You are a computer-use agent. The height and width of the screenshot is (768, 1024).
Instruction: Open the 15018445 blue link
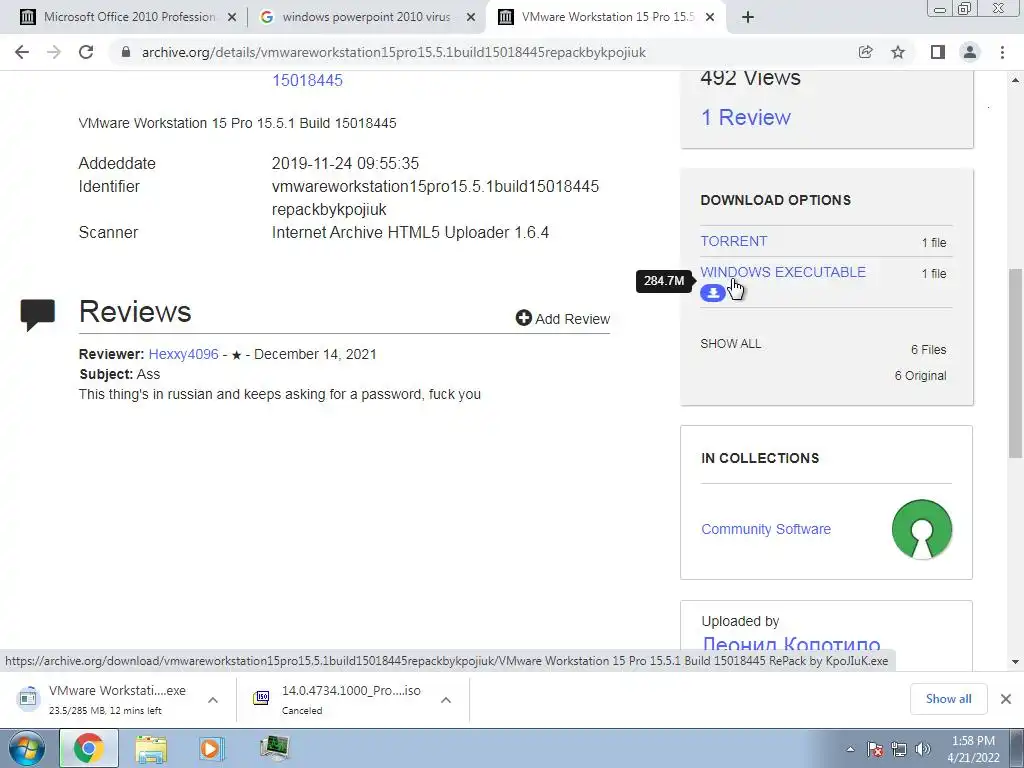[x=308, y=80]
